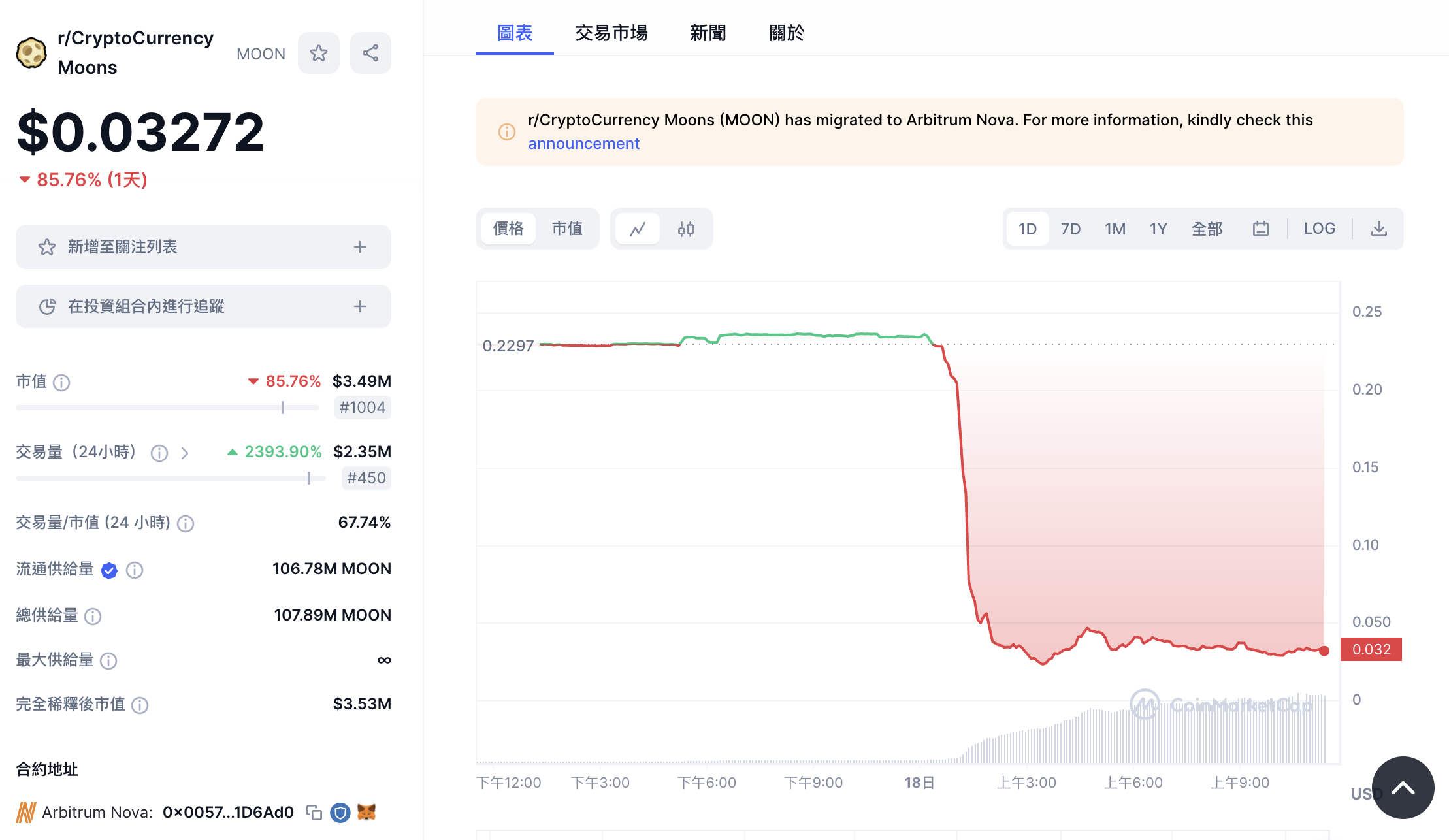The width and height of the screenshot is (1449, 840).
Task: Click the share icon button
Action: [x=370, y=53]
